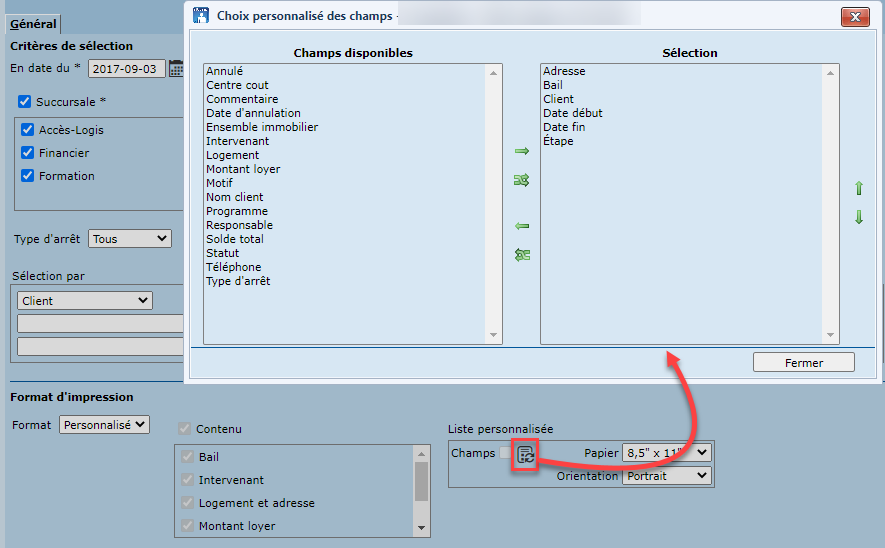Move selected field down with green arrow

[858, 217]
